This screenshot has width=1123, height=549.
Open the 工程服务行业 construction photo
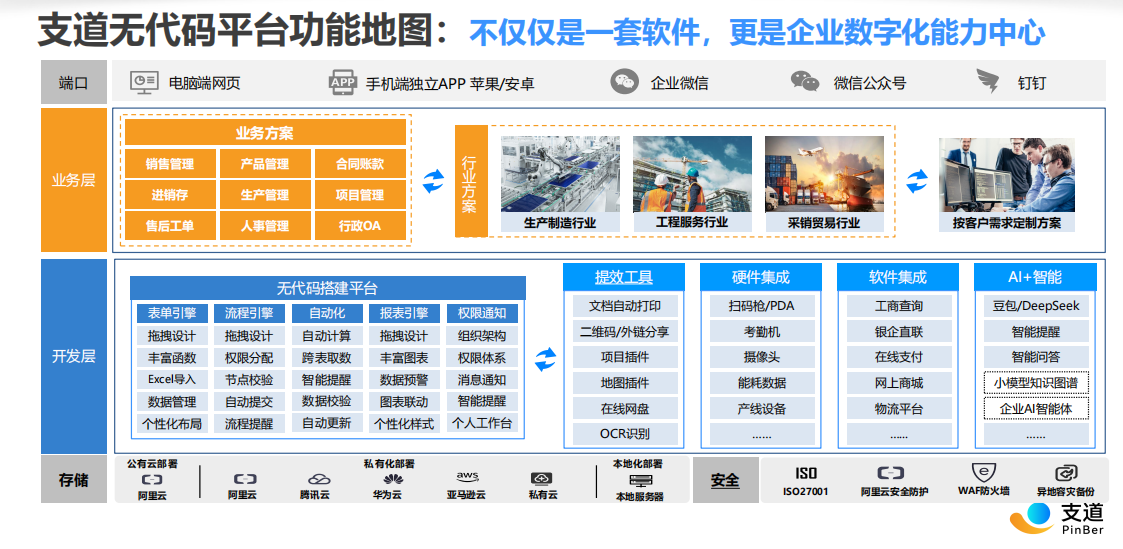pyautogui.click(x=692, y=174)
